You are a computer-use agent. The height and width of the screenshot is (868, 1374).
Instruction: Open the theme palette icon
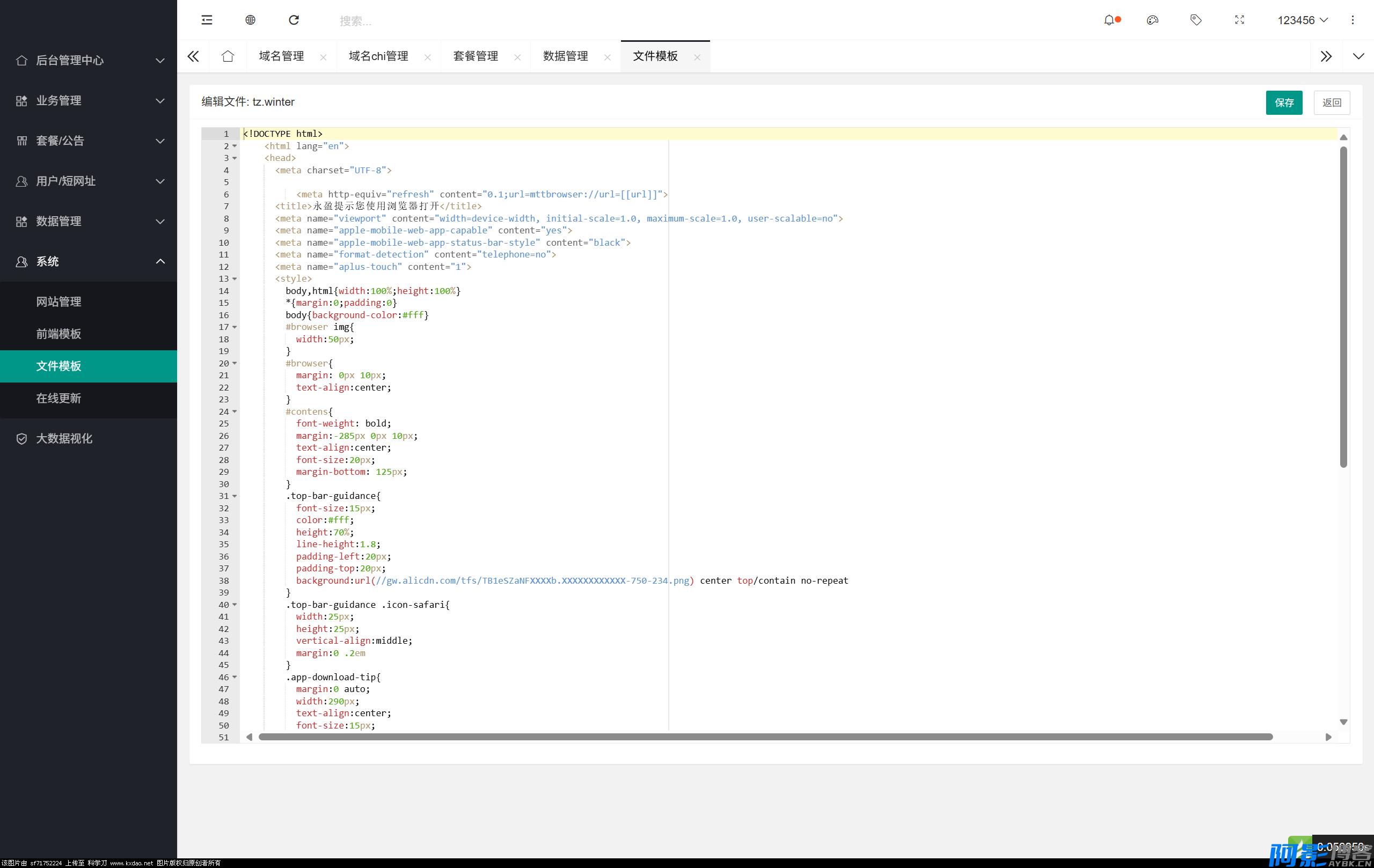1152,20
